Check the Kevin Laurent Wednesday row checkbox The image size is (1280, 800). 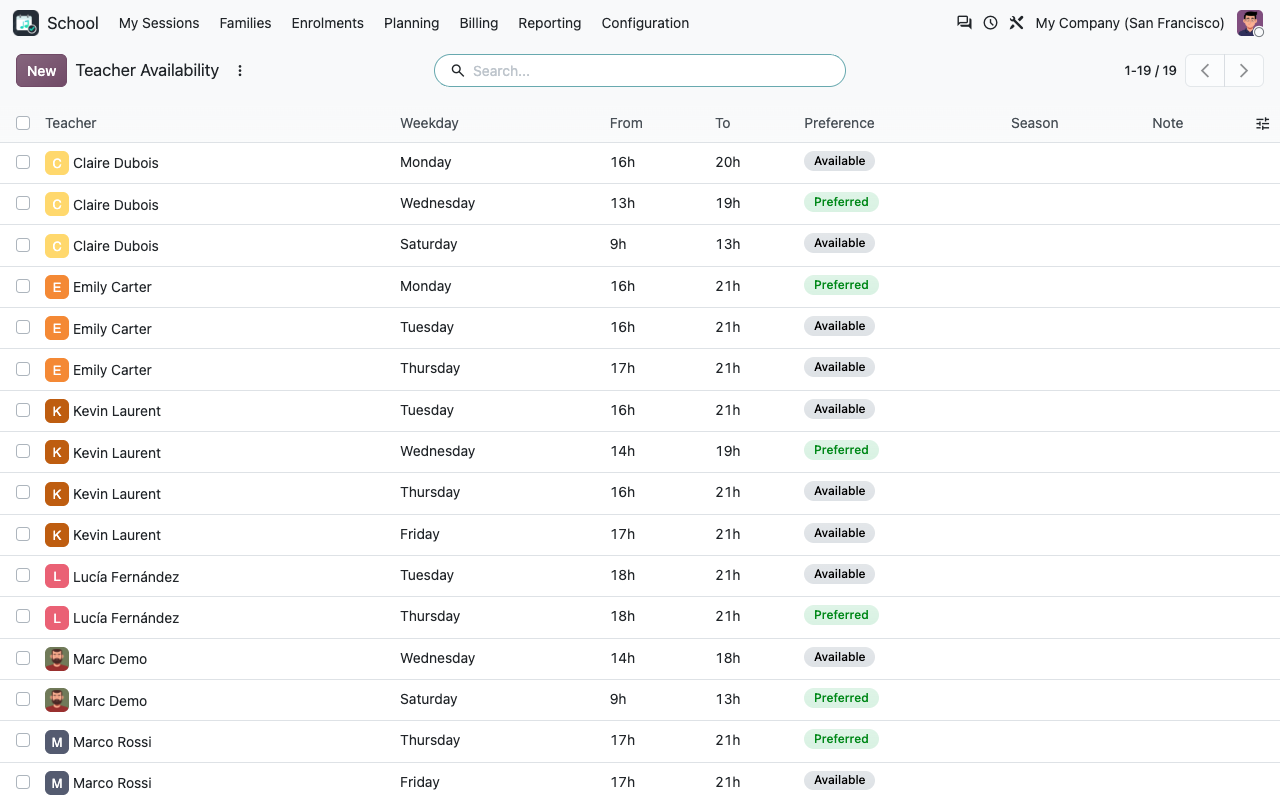pyautogui.click(x=23, y=451)
